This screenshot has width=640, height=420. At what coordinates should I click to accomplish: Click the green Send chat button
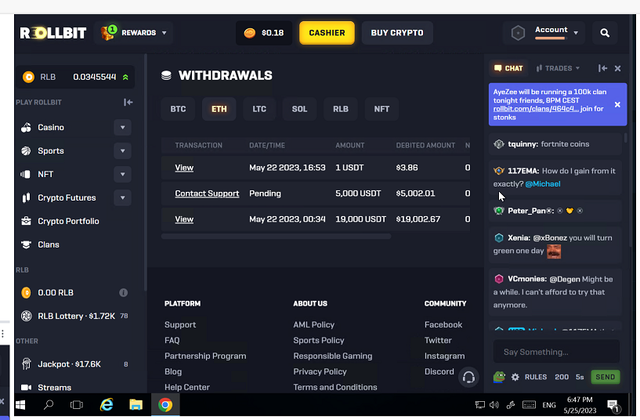605,377
